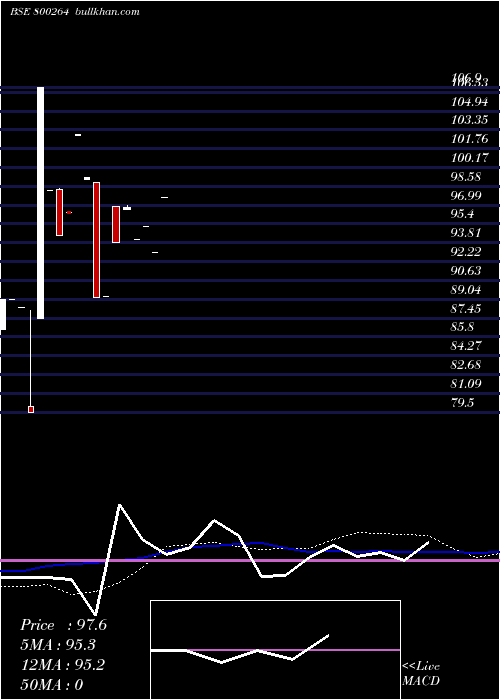Click the 12MA : 95.2 readout
Screen dimensions: 500x700
pos(63,665)
